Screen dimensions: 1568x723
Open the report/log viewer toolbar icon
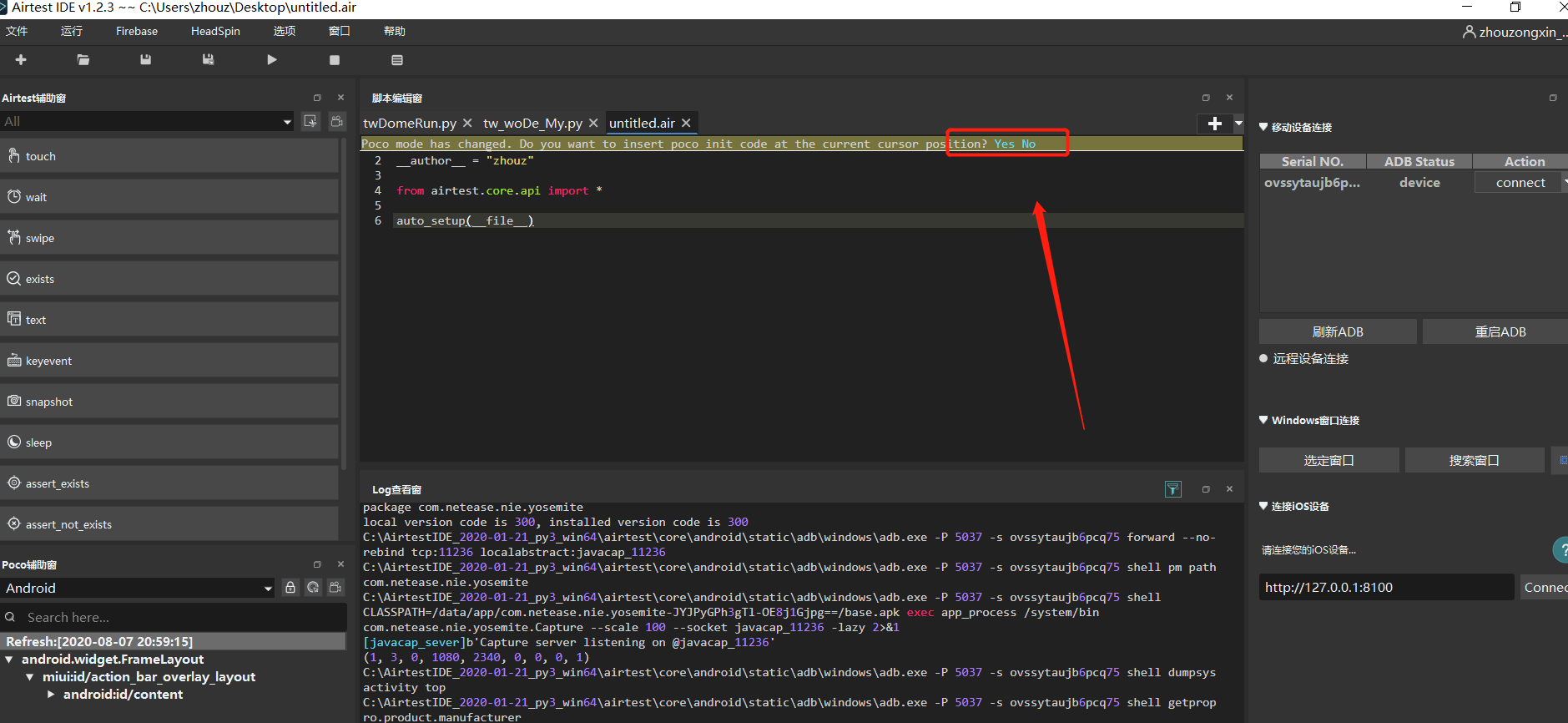tap(397, 60)
